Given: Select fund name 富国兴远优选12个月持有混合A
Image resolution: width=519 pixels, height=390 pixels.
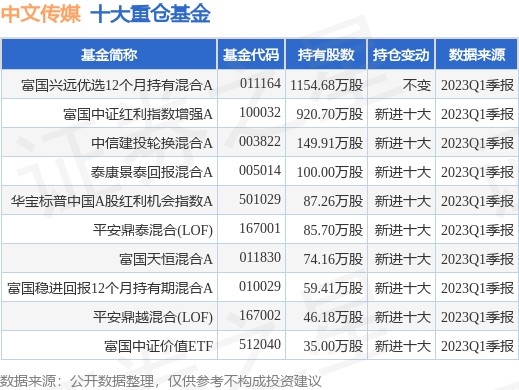Looking at the screenshot, I should pos(117,85).
